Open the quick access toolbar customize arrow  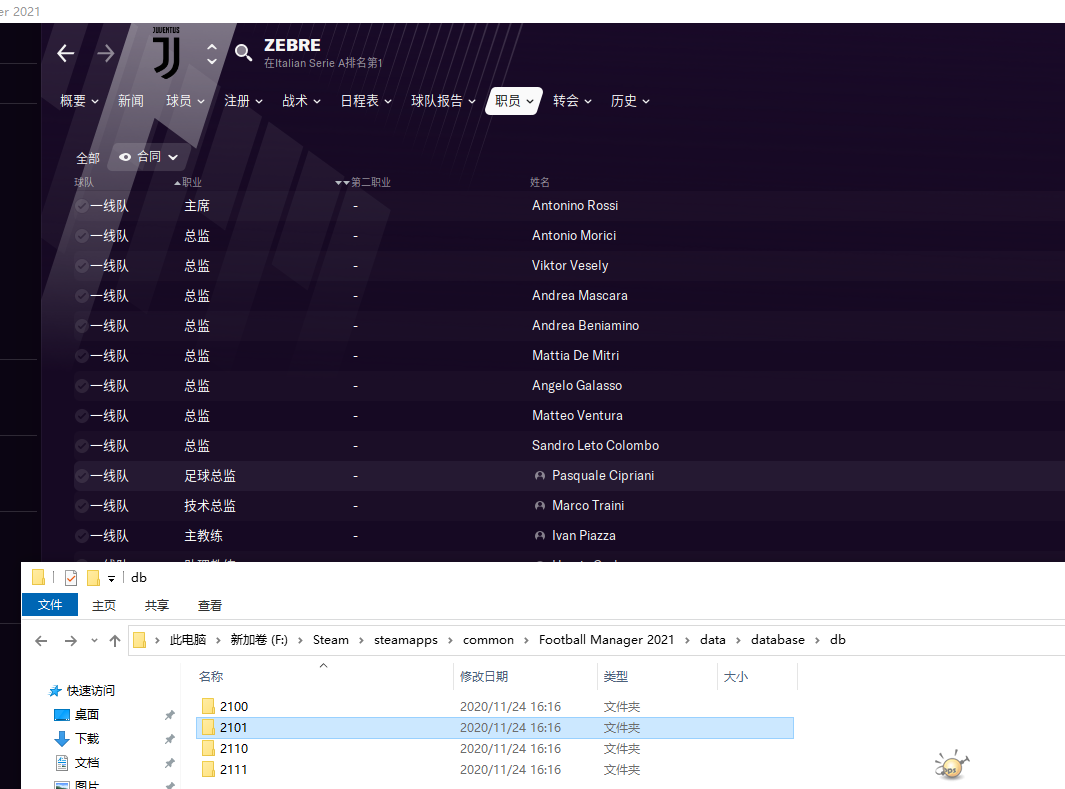[111, 579]
